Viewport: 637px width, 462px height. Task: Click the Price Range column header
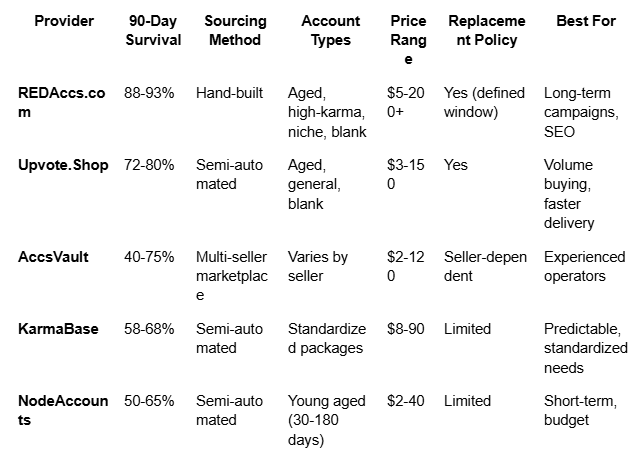tap(406, 40)
